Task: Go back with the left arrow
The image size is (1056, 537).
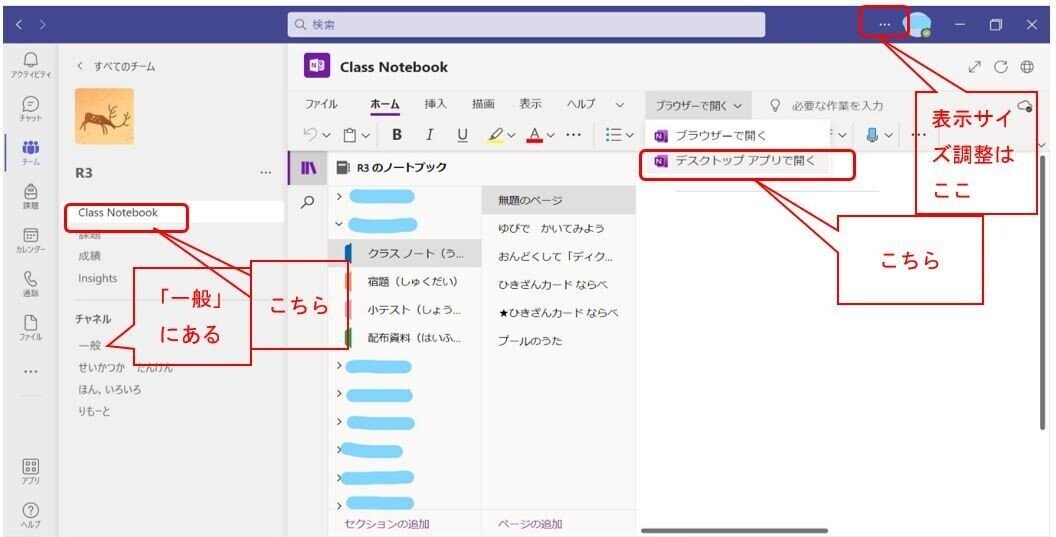Action: pyautogui.click(x=18, y=24)
